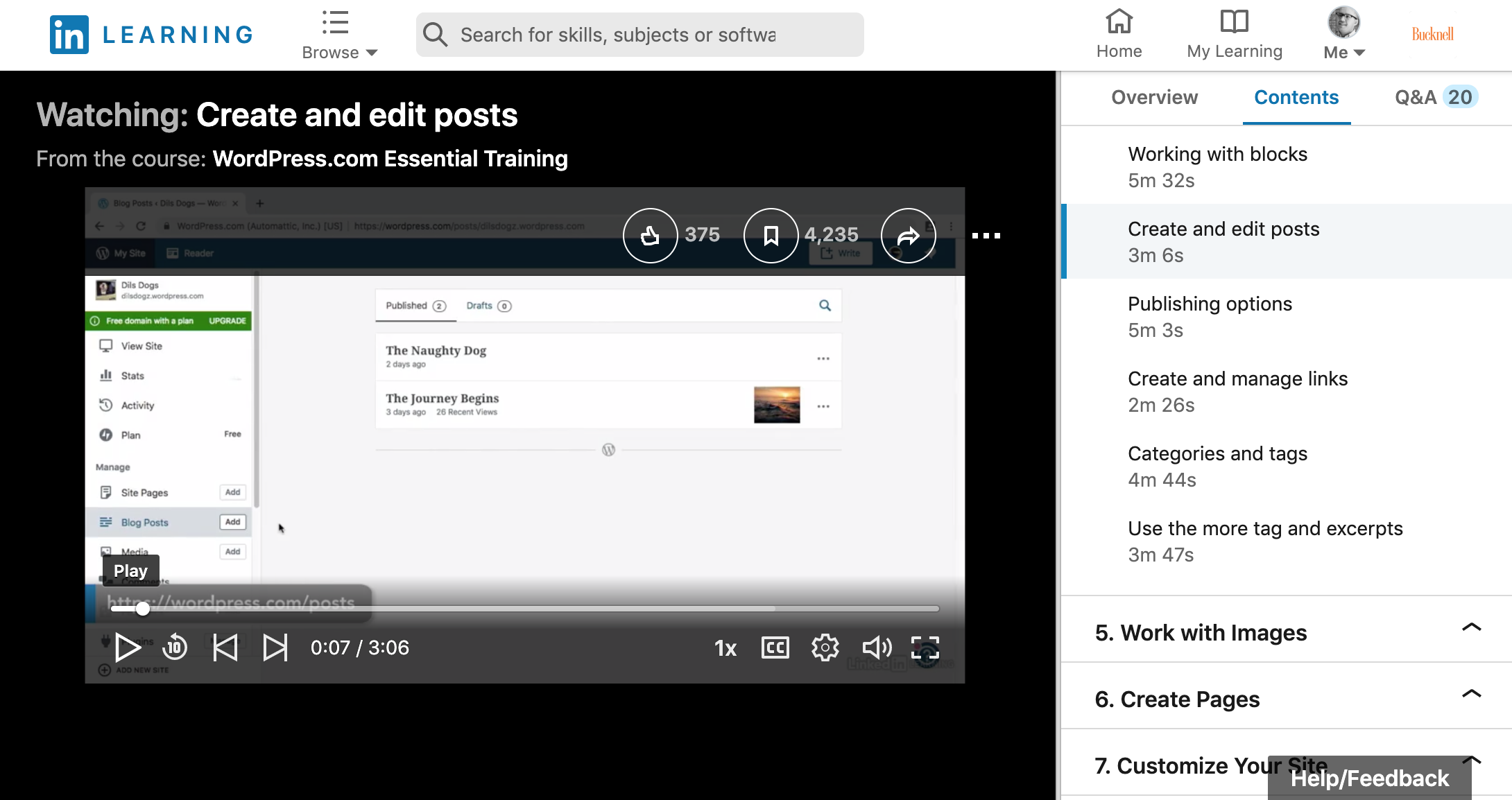
Task: Like the video with thumbs up icon
Action: 650,236
